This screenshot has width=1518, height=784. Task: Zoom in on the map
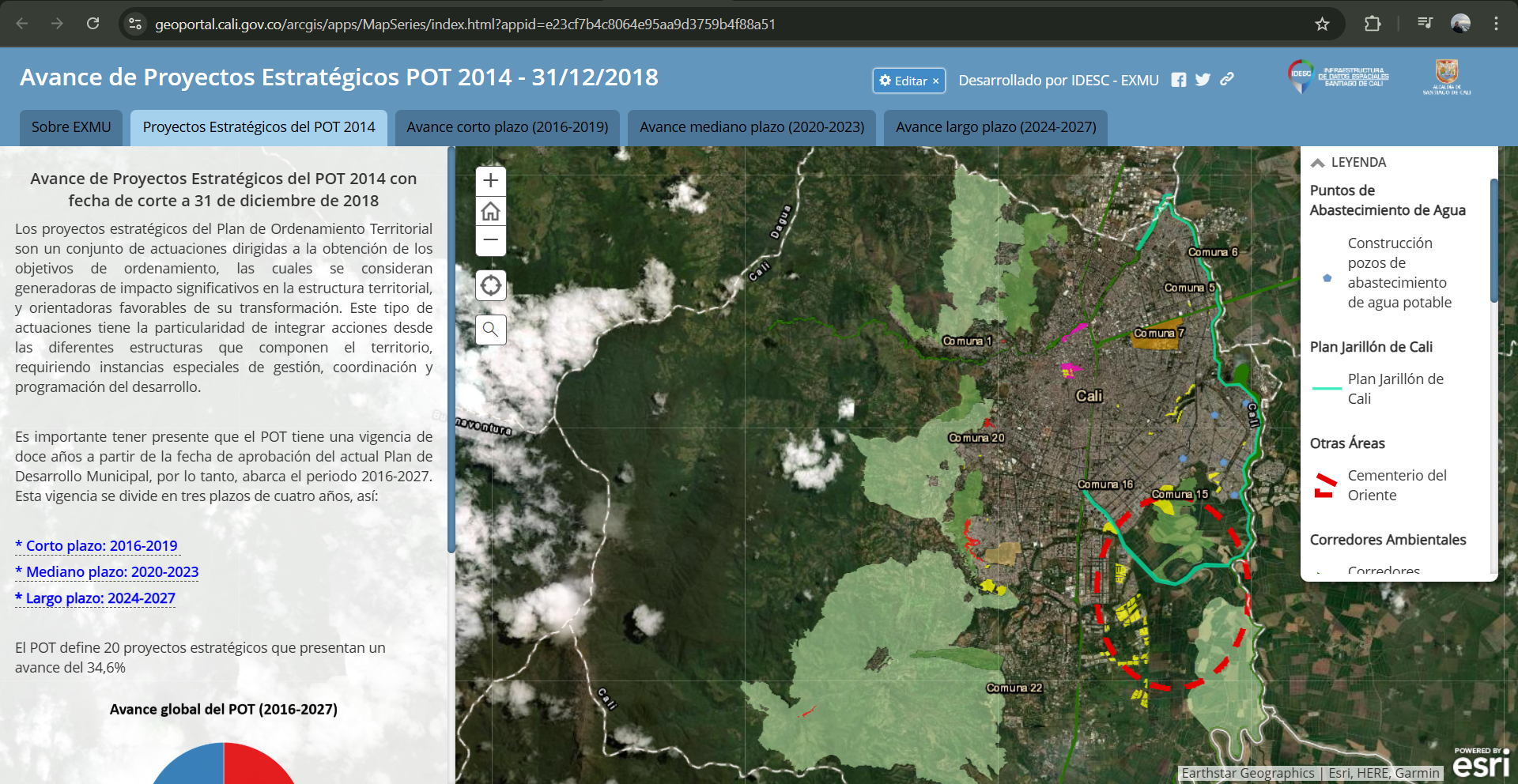(490, 180)
